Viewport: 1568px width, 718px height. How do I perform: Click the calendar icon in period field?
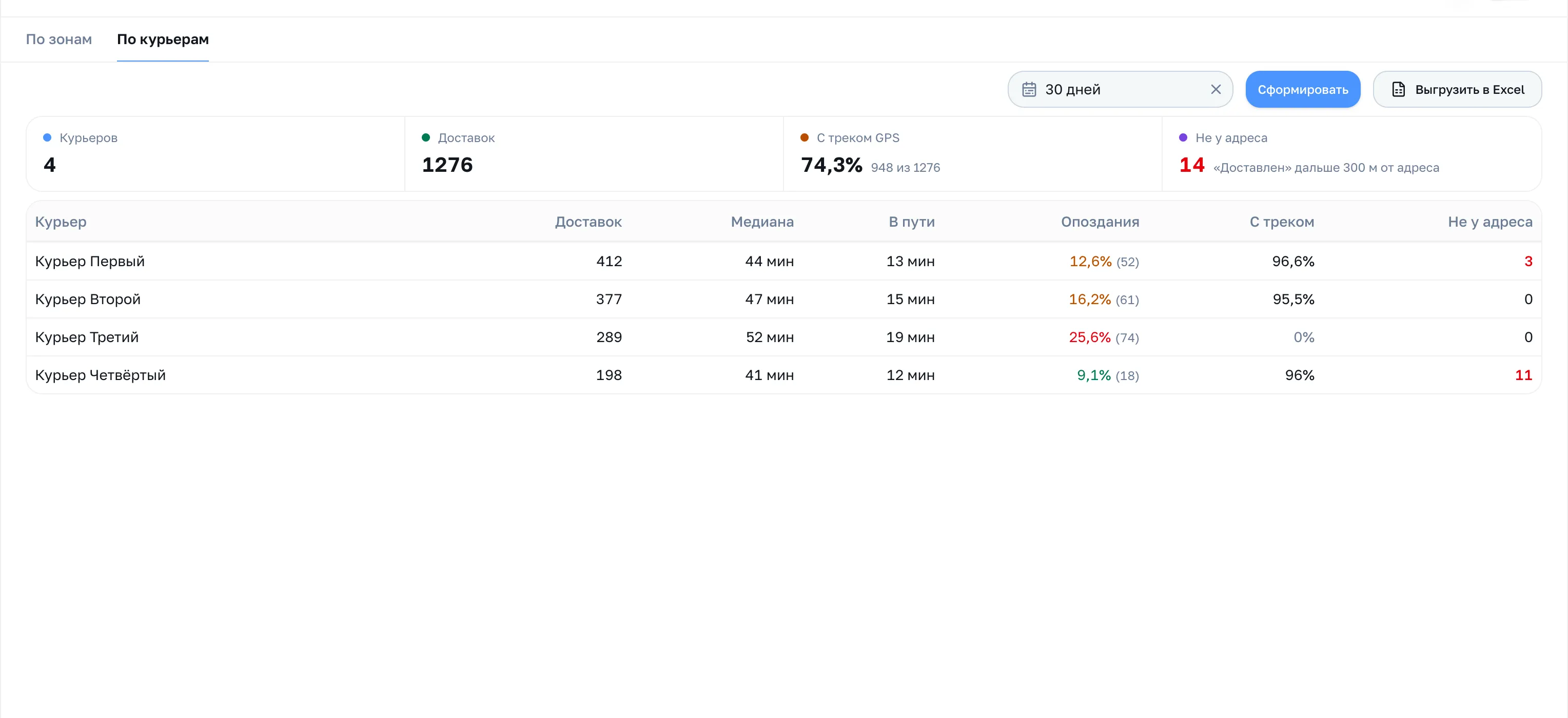(1029, 89)
